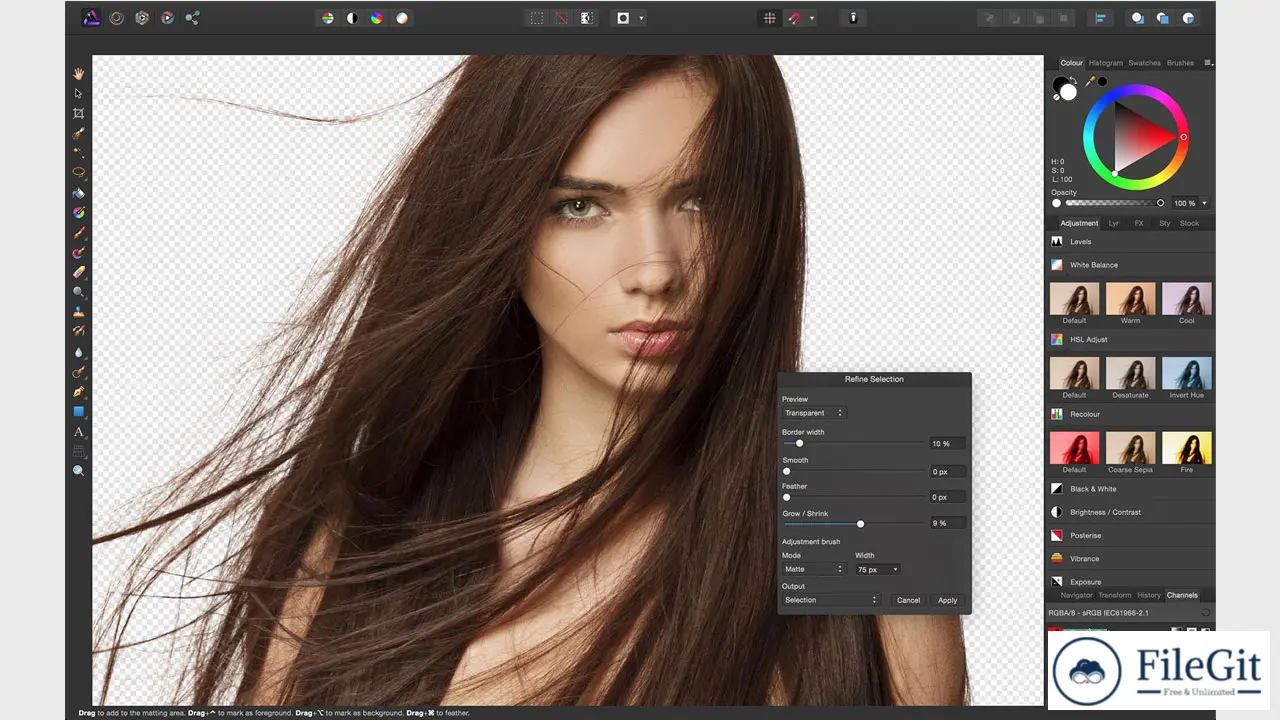Choose the Vibrance adjustment

[1130, 559]
